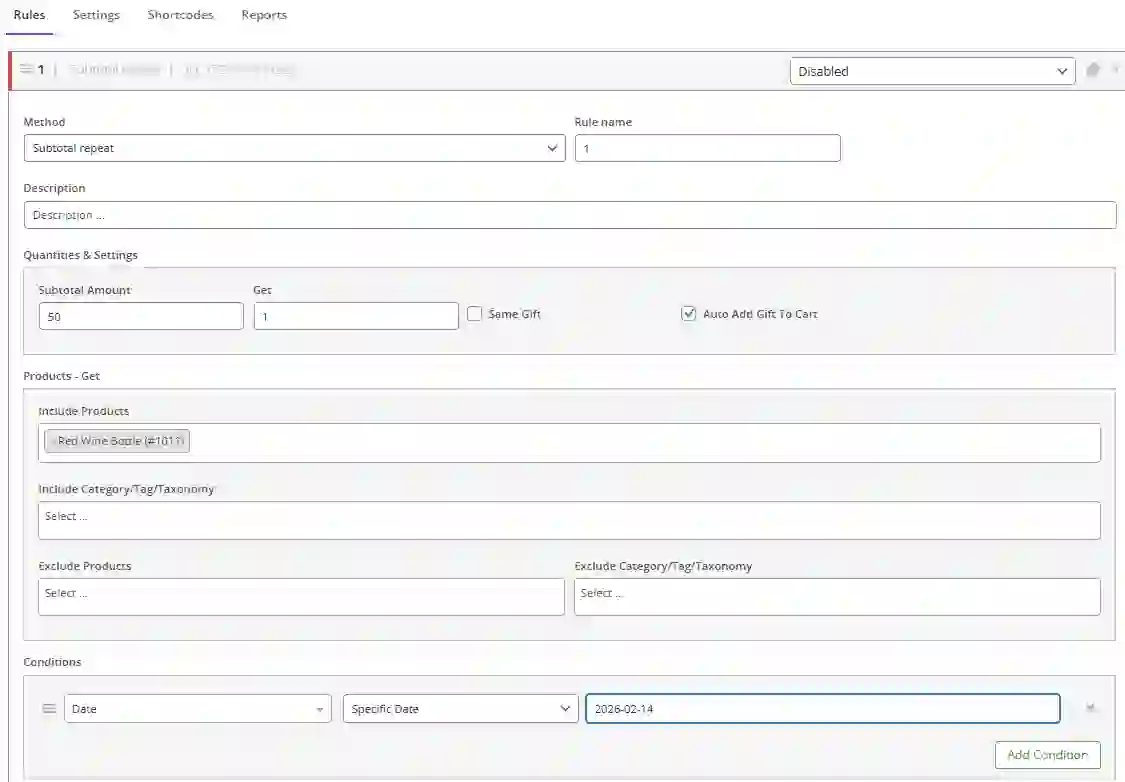Remove the Red Wine Bottle (#1011) product chip
Viewport: 1125px width, 782px height.
coord(53,440)
